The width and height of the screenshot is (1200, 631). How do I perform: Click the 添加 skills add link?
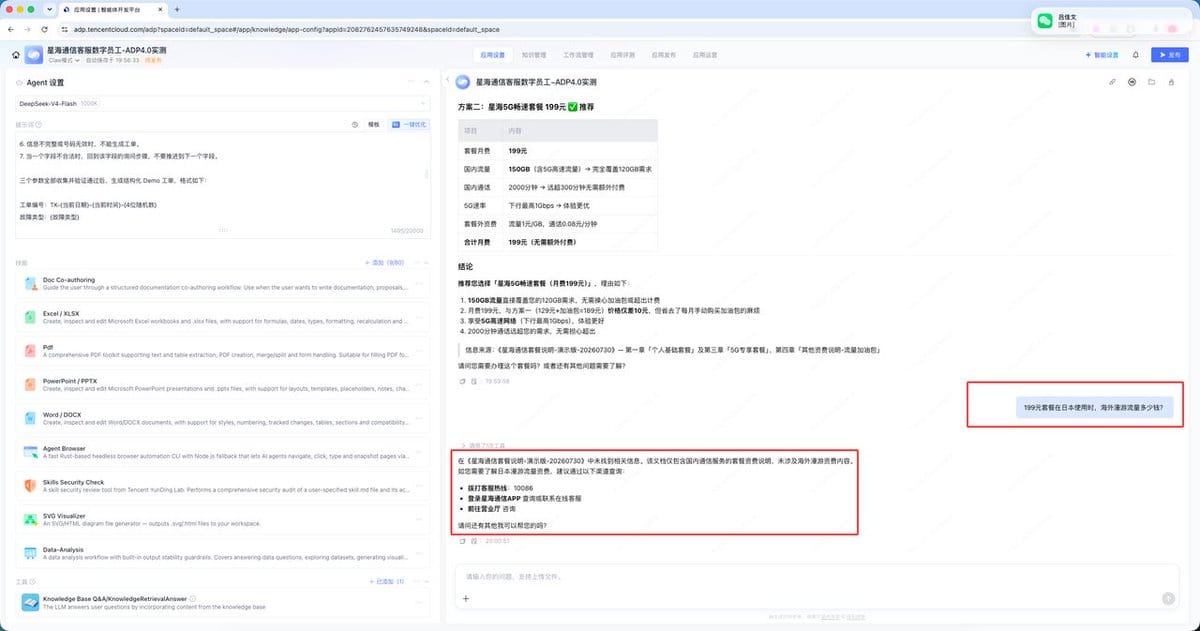tap(386, 262)
